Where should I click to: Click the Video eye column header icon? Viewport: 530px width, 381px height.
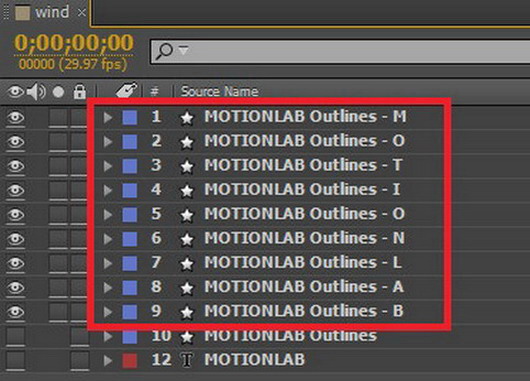[x=16, y=92]
